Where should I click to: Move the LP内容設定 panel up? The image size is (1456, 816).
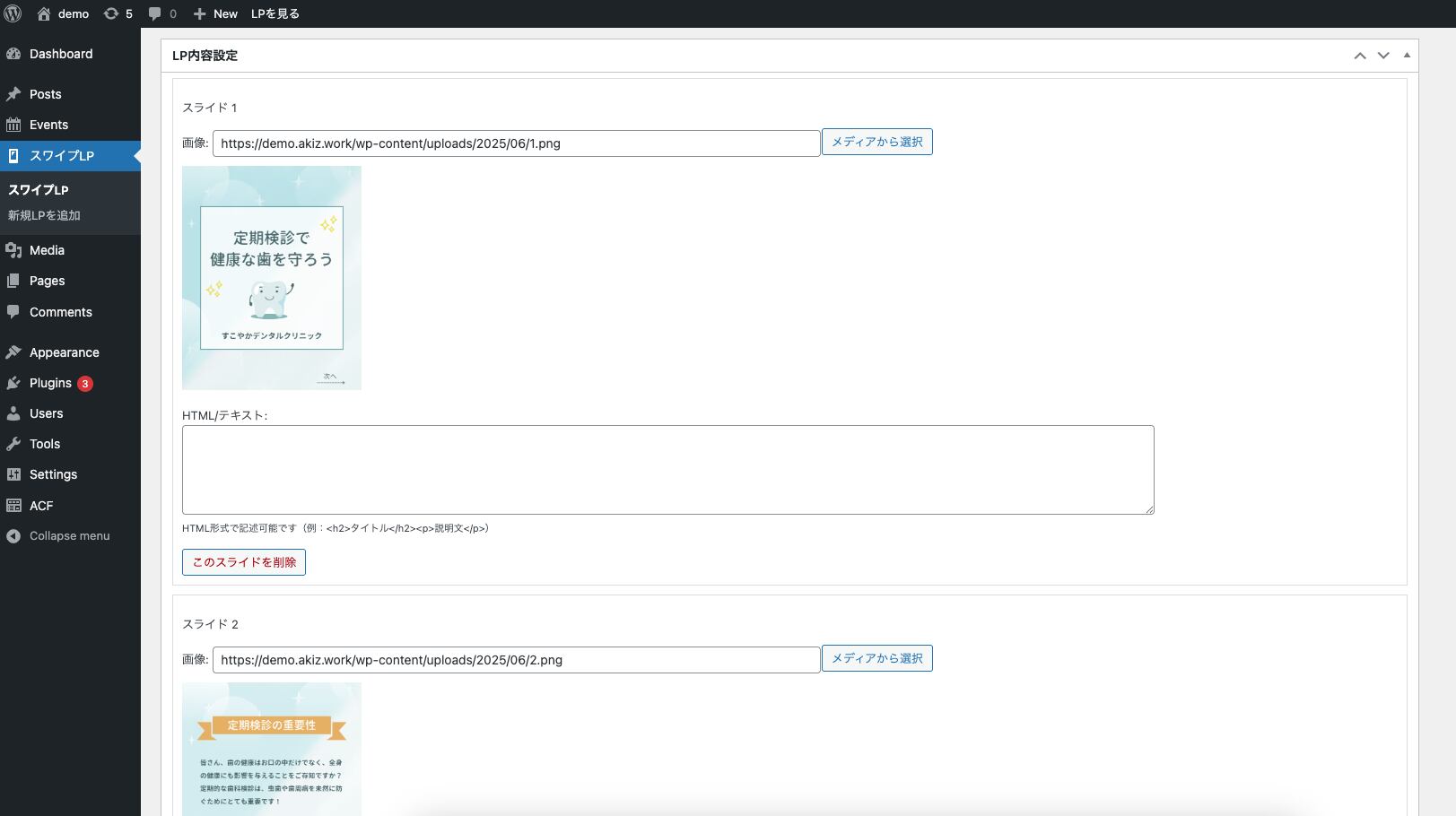tap(1360, 56)
